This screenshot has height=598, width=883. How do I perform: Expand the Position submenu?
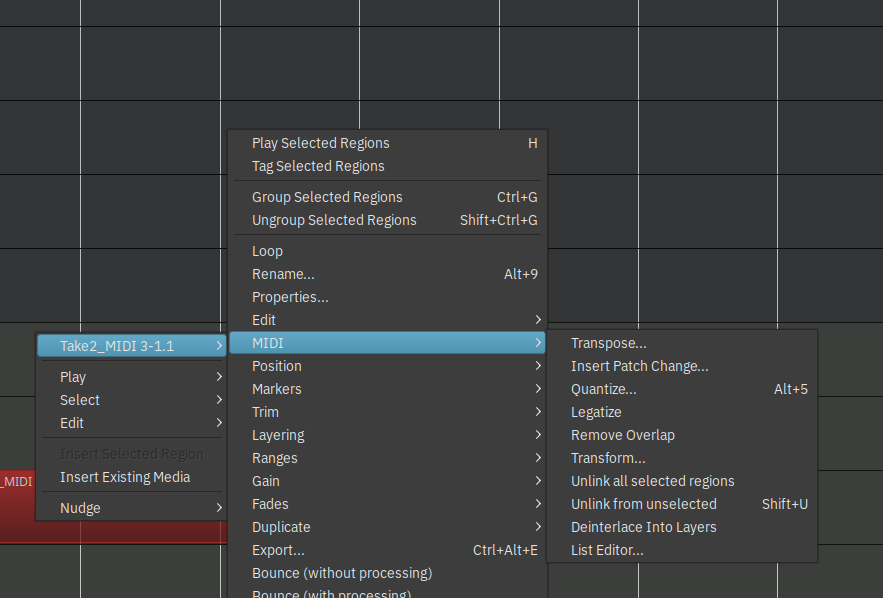click(x=277, y=366)
